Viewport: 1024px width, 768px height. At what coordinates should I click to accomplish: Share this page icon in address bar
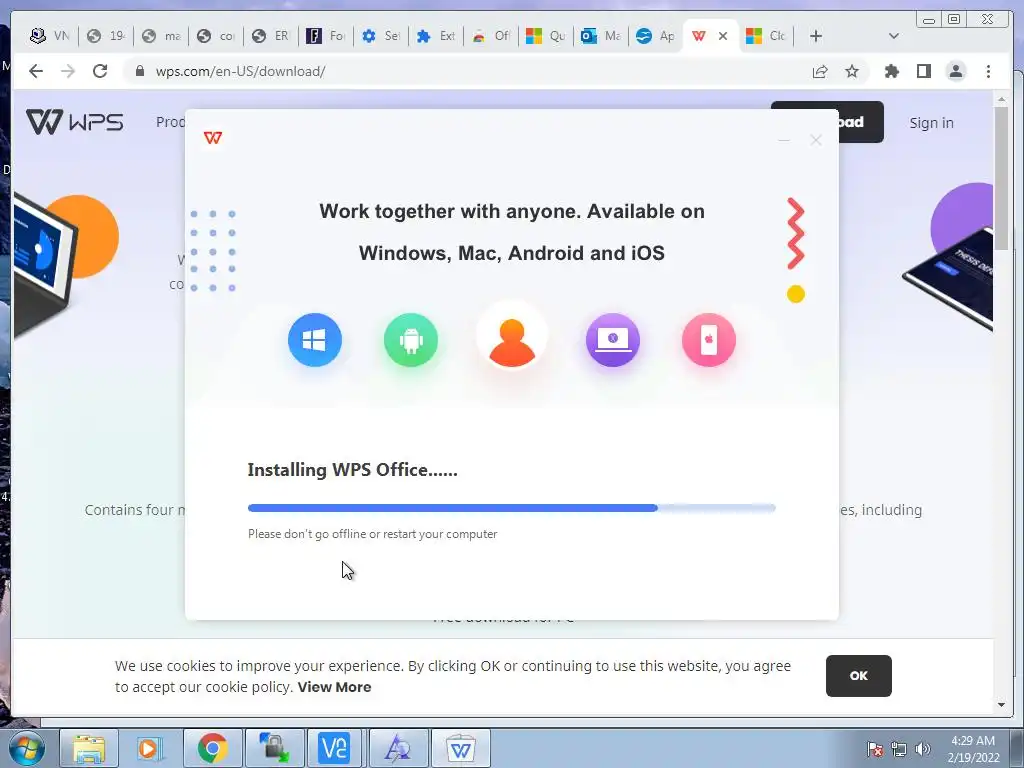(820, 71)
